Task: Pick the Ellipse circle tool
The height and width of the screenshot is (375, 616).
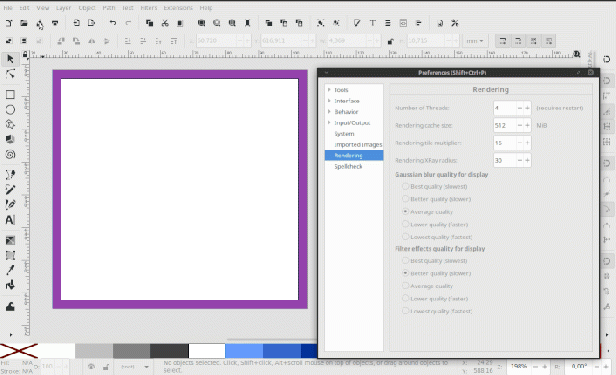Action: tap(10, 110)
